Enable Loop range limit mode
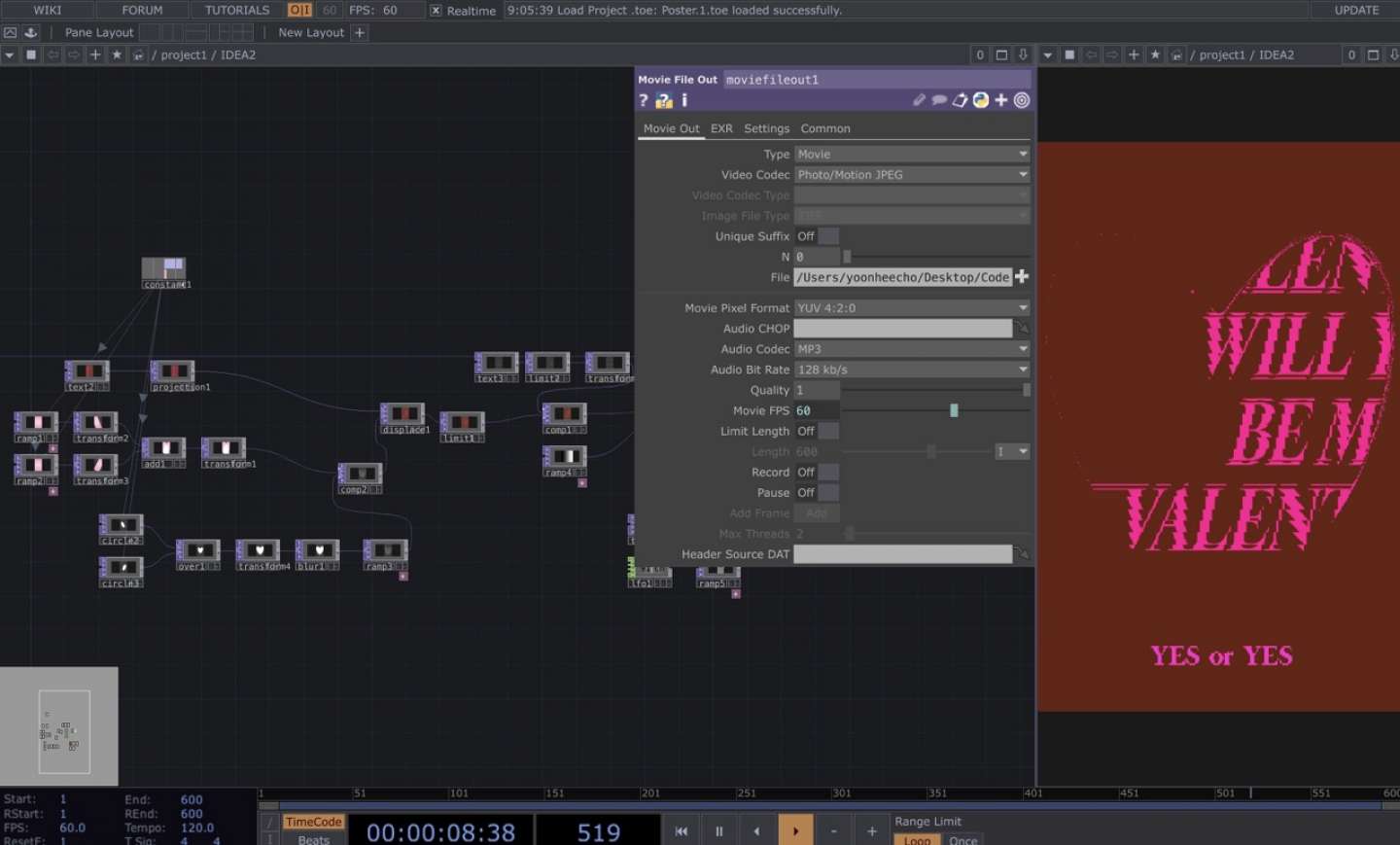This screenshot has height=845, width=1400. pyautogui.click(x=917, y=840)
